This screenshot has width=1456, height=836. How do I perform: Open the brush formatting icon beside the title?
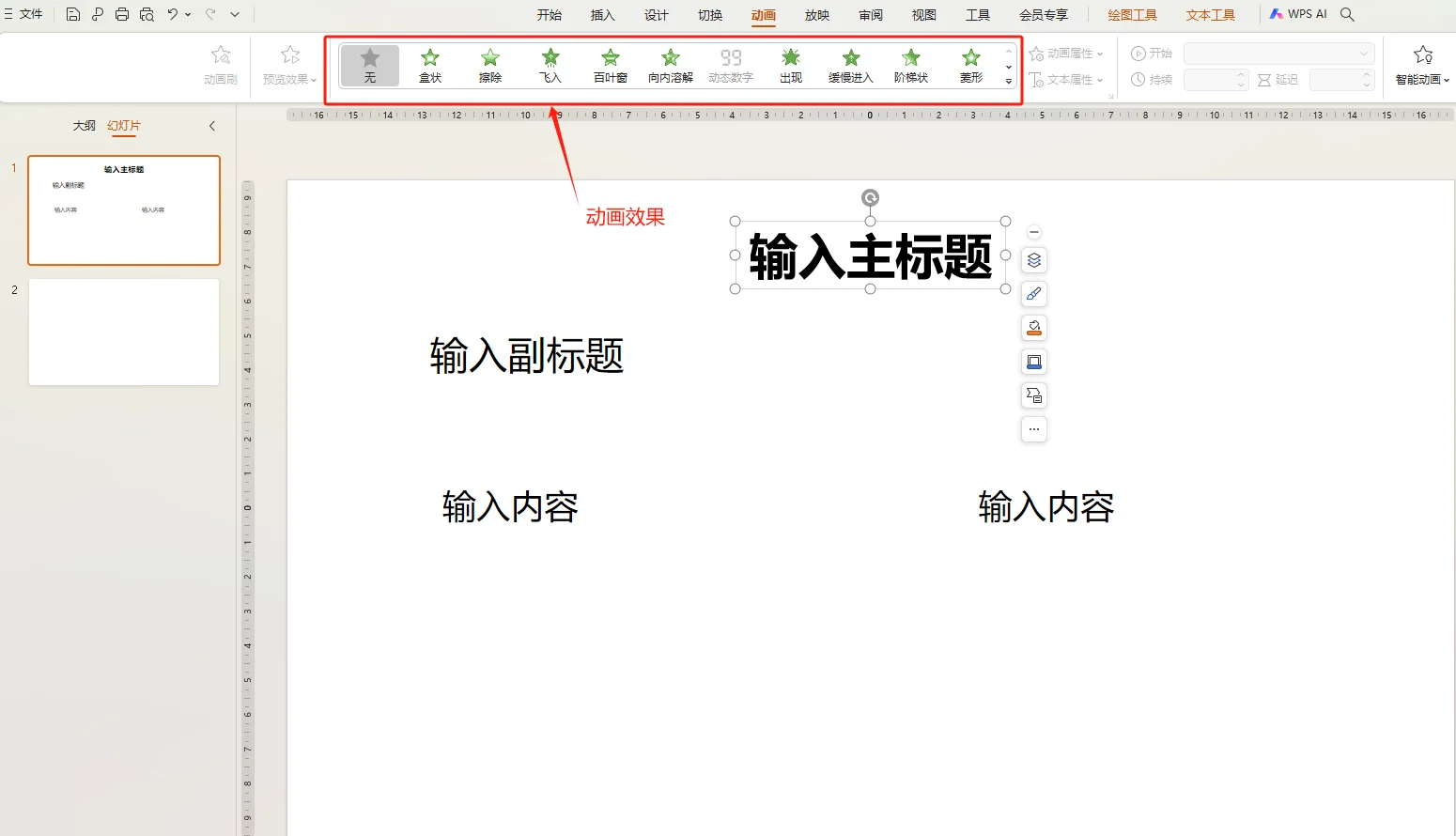(1033, 293)
